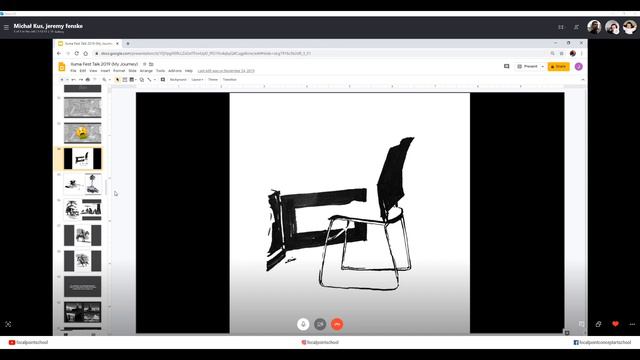Screen dimensions: 640x360
Task: Click the insert image icon
Action: (131, 80)
